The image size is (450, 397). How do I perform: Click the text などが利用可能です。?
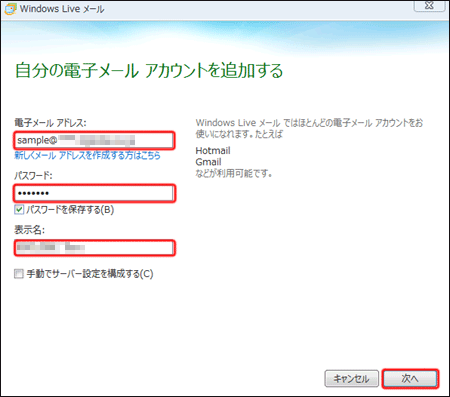234,173
